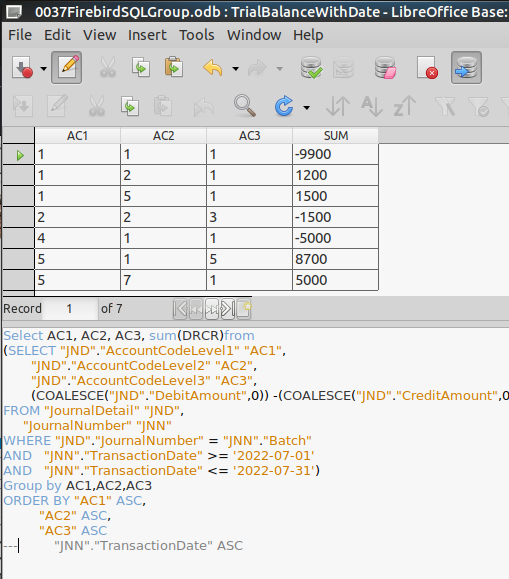Toggle Edit Mode pencil button
This screenshot has width=509, height=579.
(x=66, y=68)
